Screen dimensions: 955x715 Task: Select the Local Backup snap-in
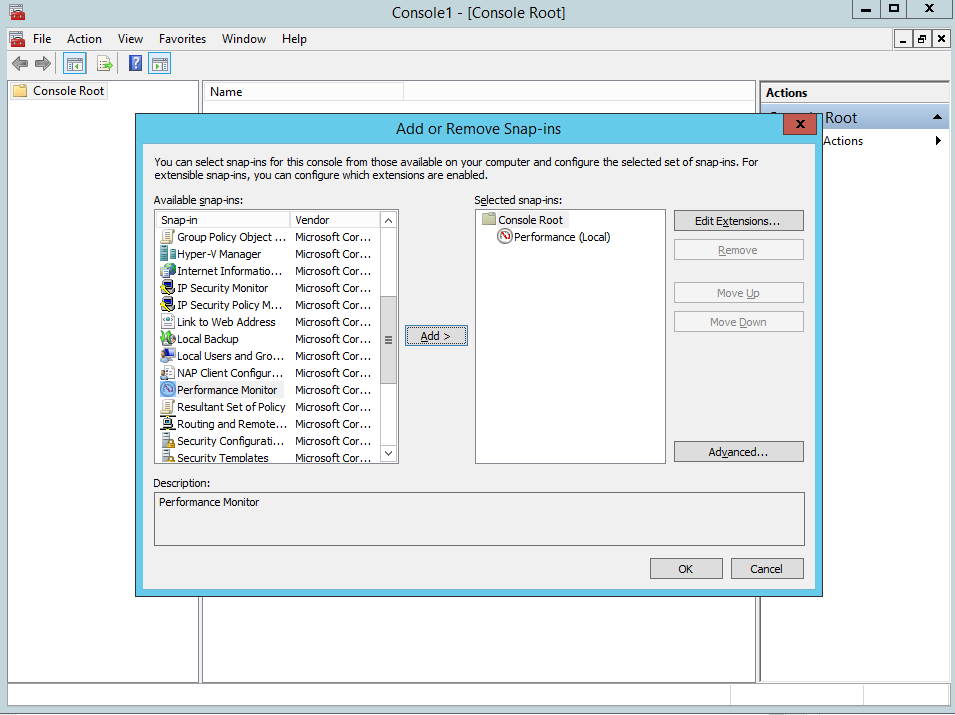207,339
